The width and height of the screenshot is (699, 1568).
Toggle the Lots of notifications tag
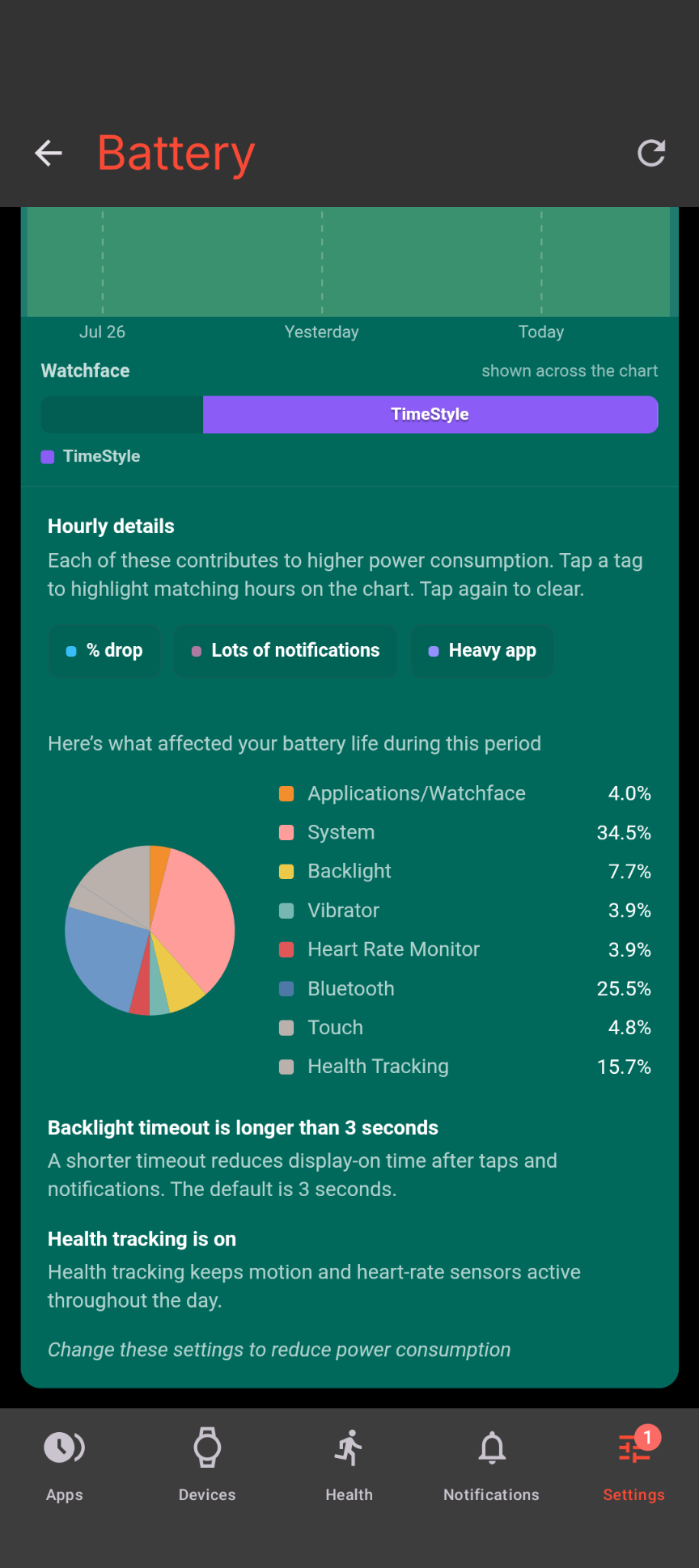[x=286, y=651]
